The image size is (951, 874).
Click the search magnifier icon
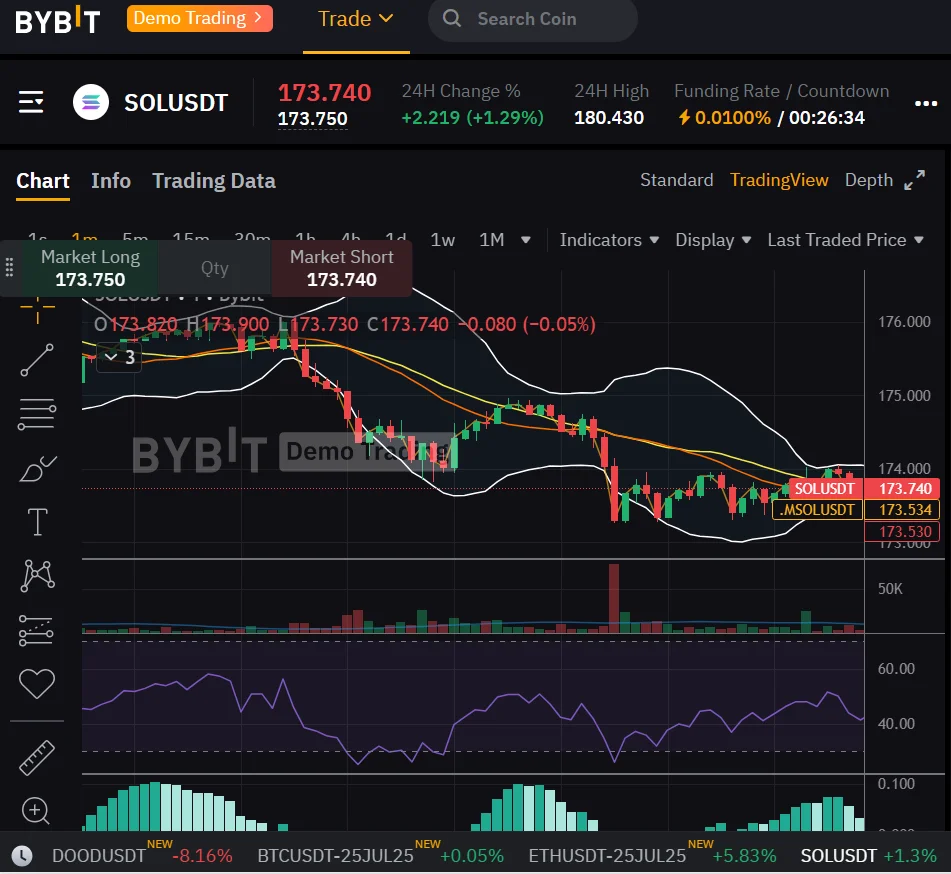[x=451, y=19]
